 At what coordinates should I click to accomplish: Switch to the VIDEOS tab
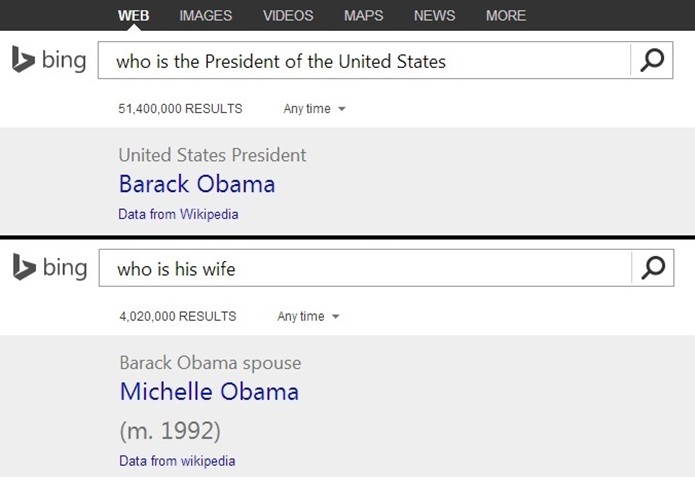[288, 16]
